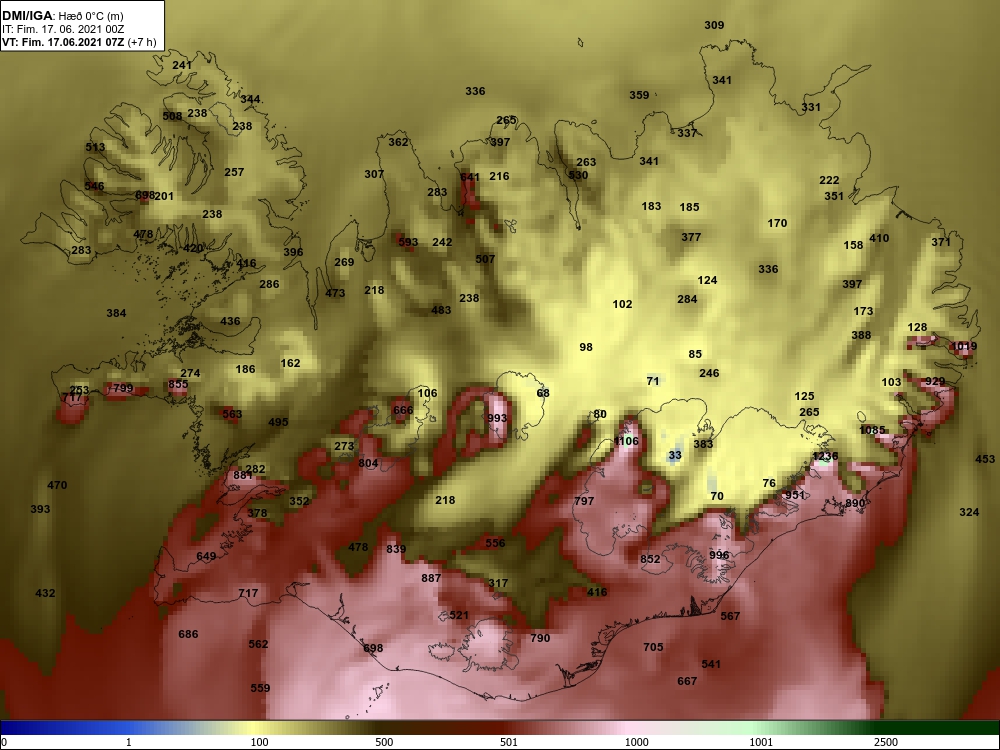Select the map value '649'
Image resolution: width=1000 pixels, height=750 pixels.
(206, 556)
